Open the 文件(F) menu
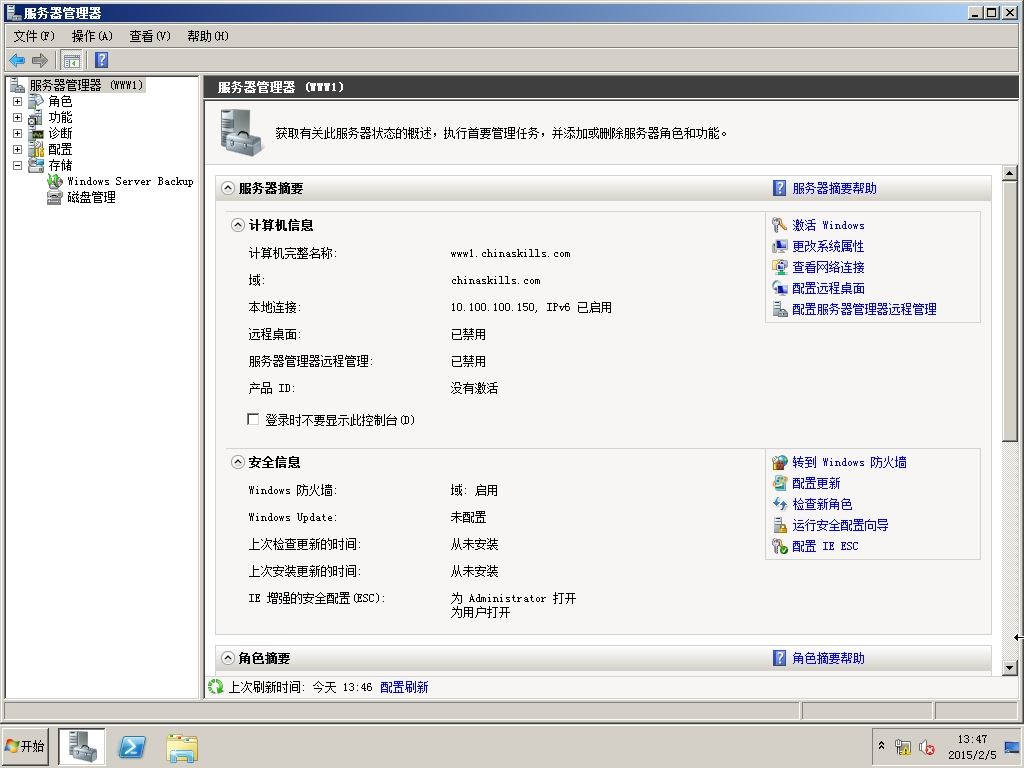Viewport: 1024px width, 768px height. 34,36
